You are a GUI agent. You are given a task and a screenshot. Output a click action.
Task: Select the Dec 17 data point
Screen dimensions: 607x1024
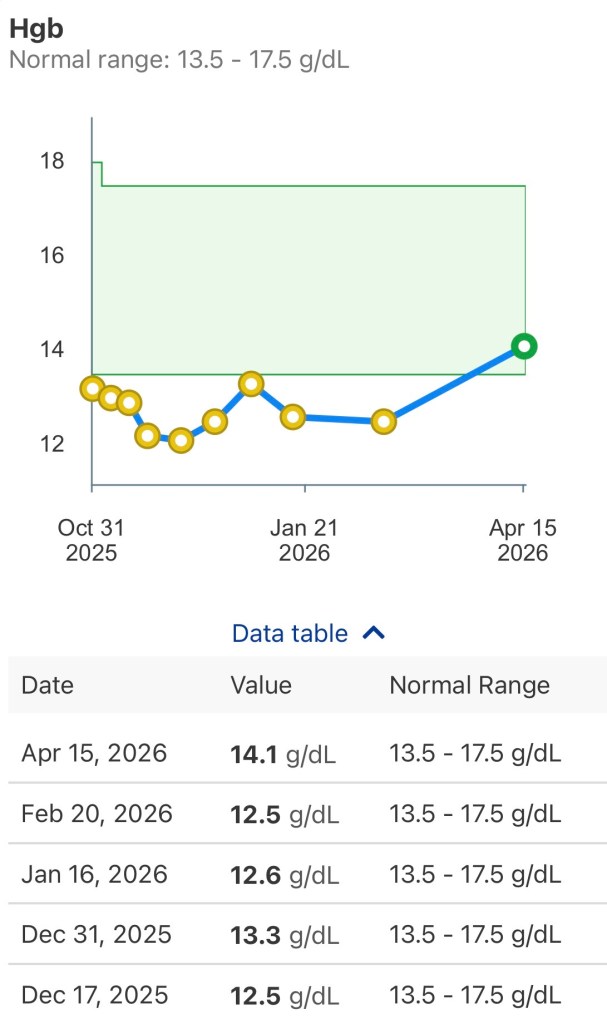(213, 423)
